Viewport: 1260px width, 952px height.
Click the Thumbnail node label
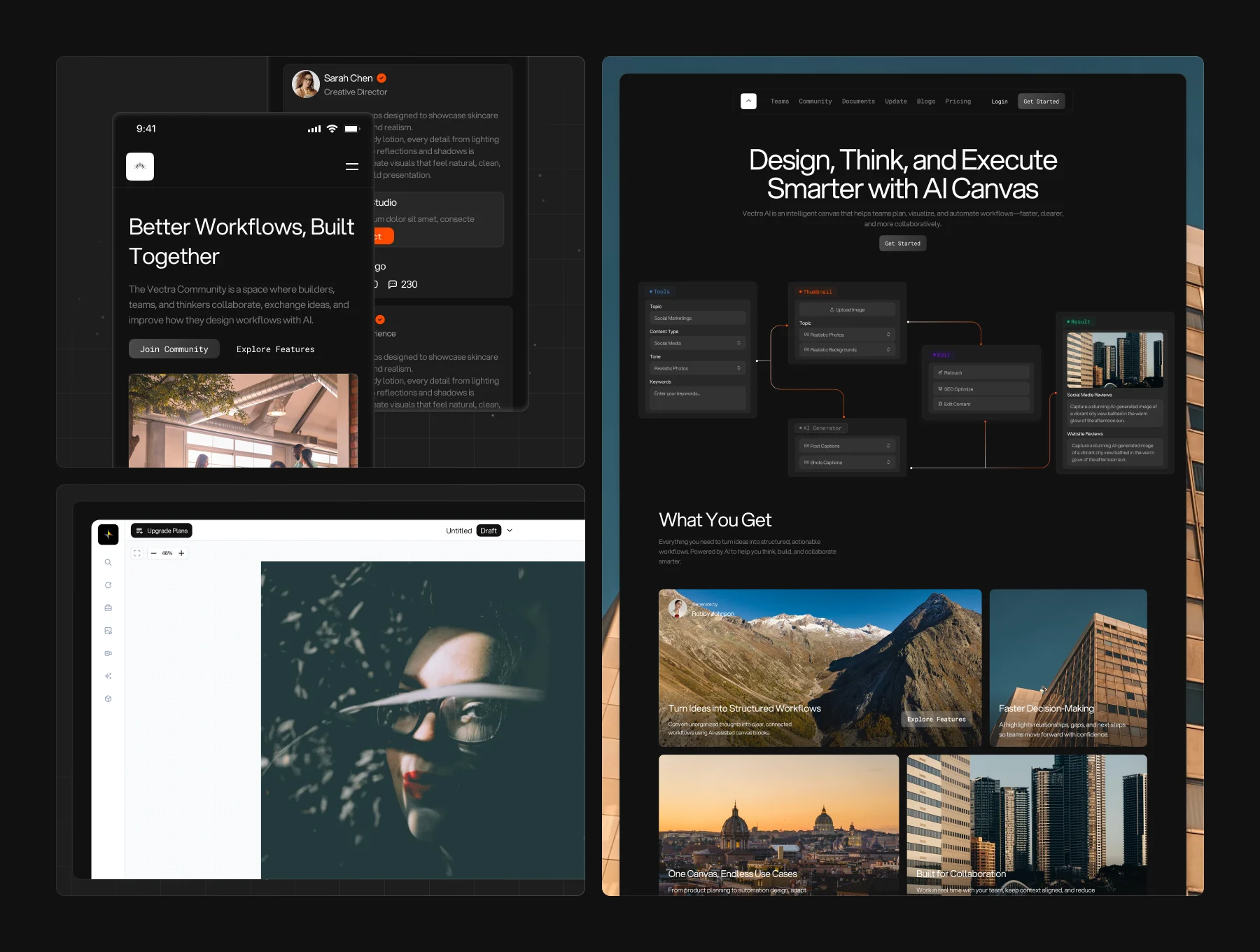tap(815, 292)
